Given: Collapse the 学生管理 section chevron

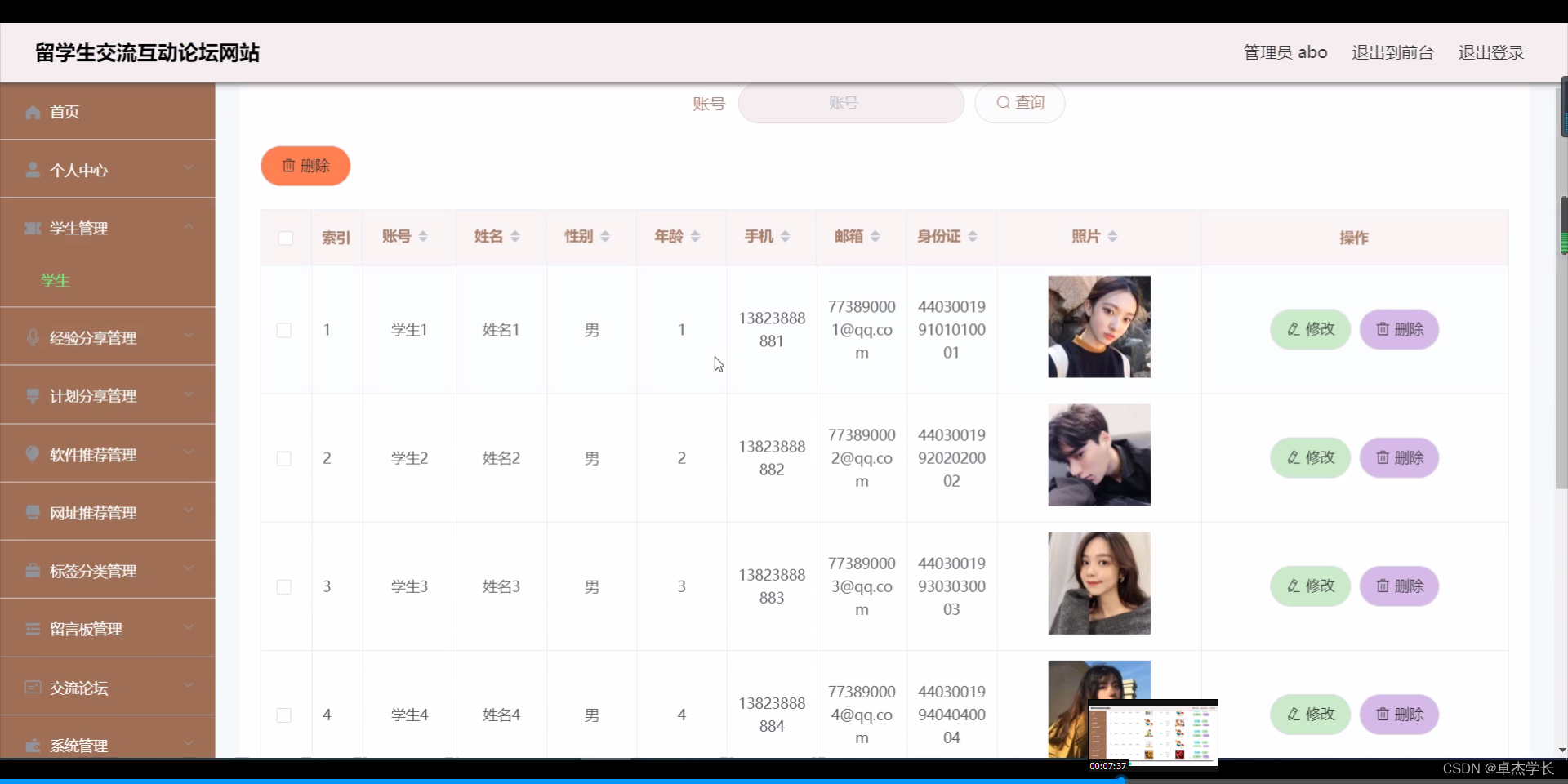Looking at the screenshot, I should click(188, 226).
